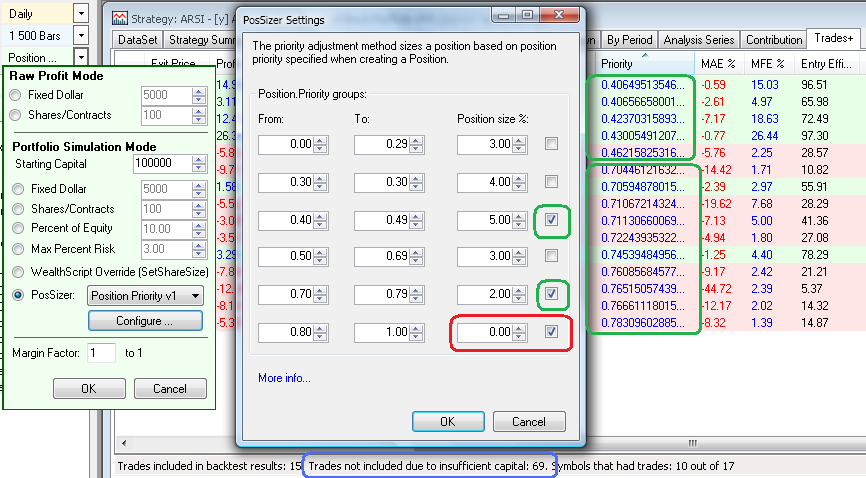The height and width of the screenshot is (478, 866).
Task: Enable checkbox for 0.00 to 0.29 group
Action: pyautogui.click(x=552, y=144)
